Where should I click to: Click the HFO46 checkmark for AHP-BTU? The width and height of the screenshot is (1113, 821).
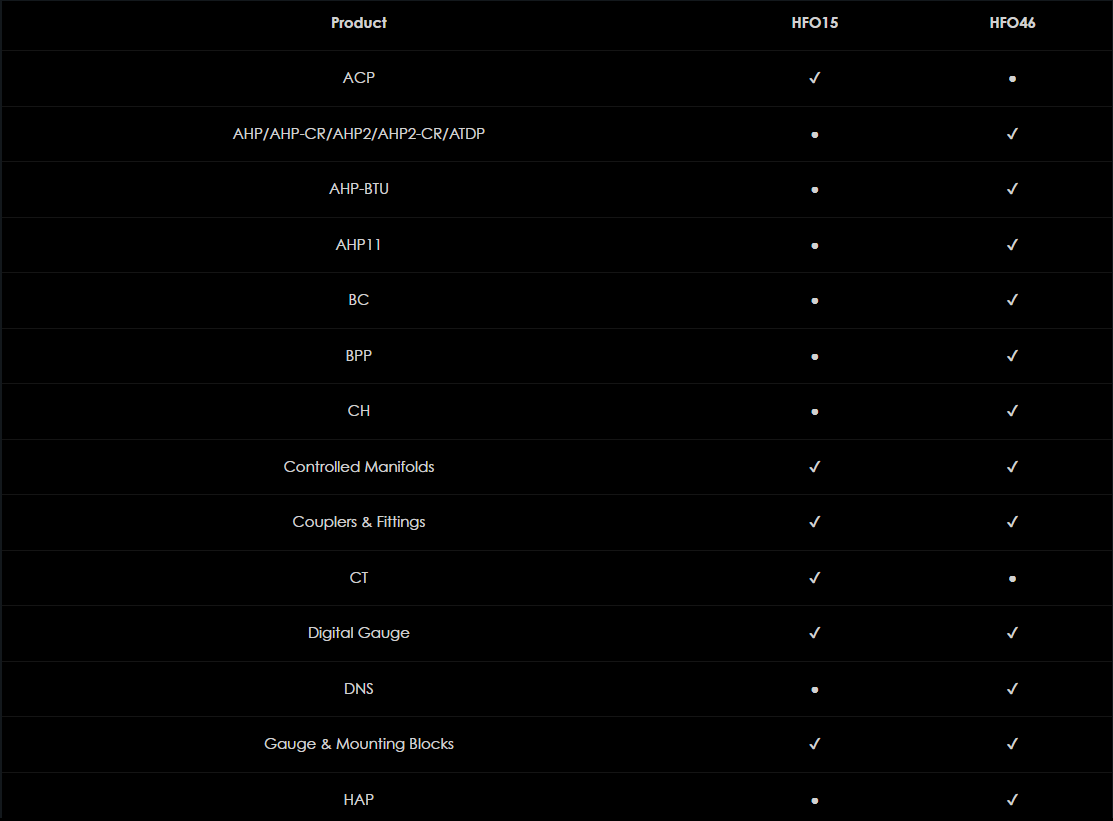pyautogui.click(x=1012, y=189)
